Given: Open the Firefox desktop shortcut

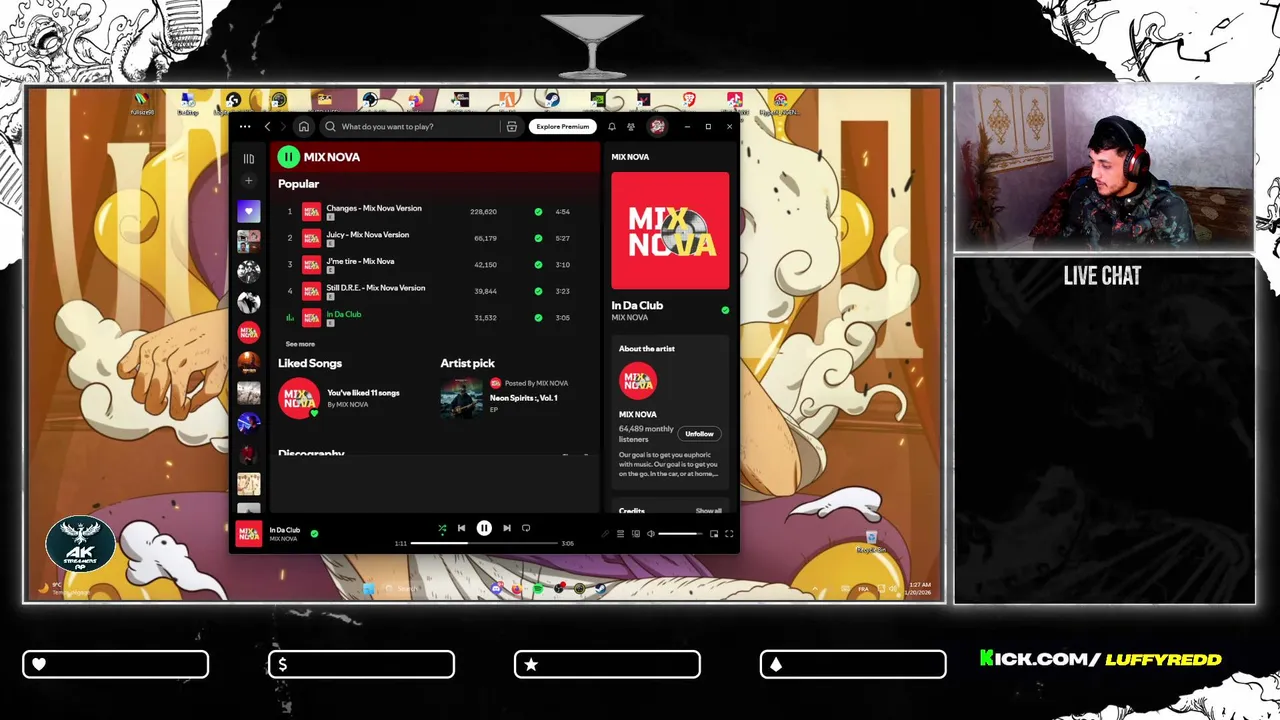Looking at the screenshot, I should point(415,100).
